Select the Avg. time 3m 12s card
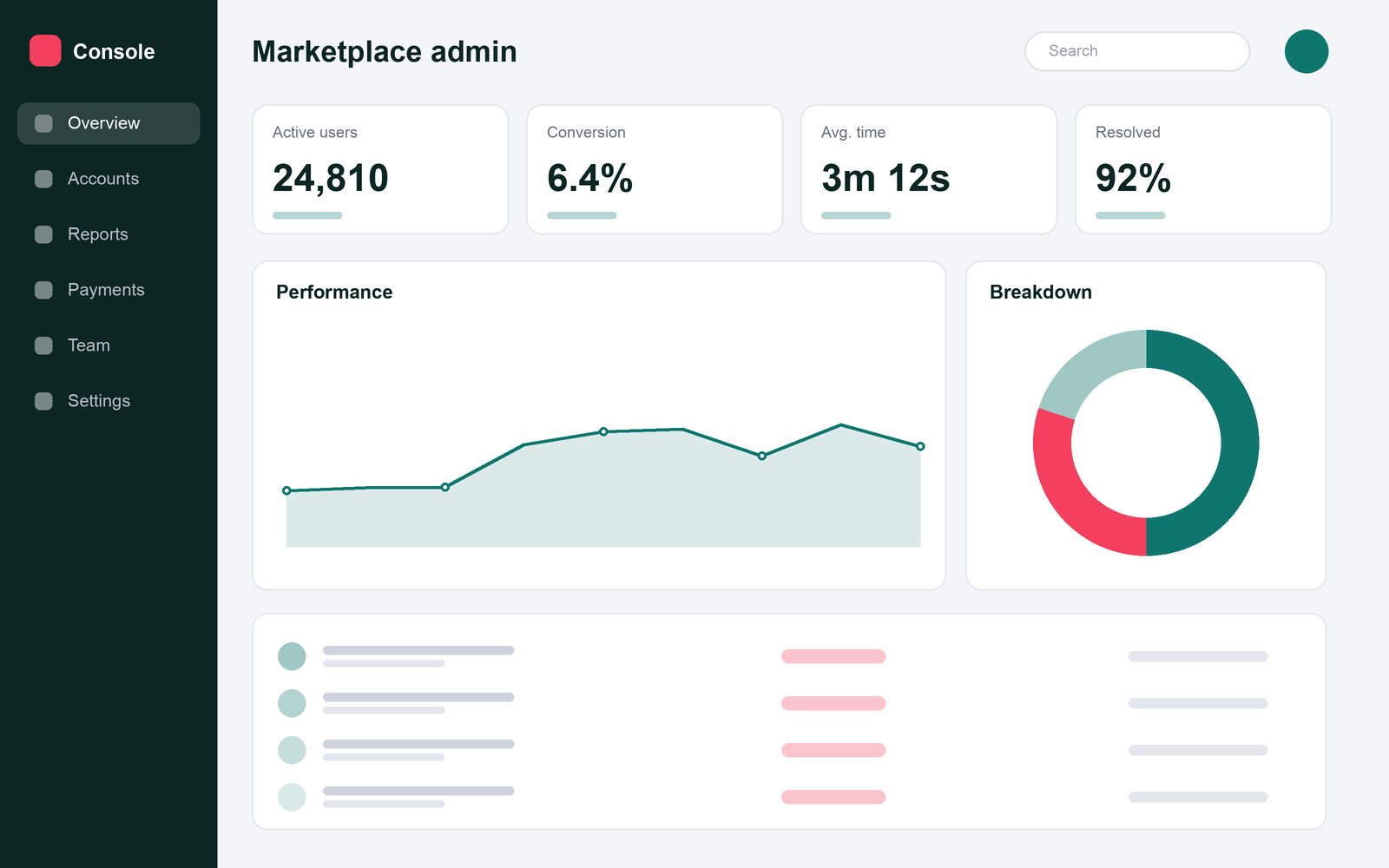 click(929, 169)
